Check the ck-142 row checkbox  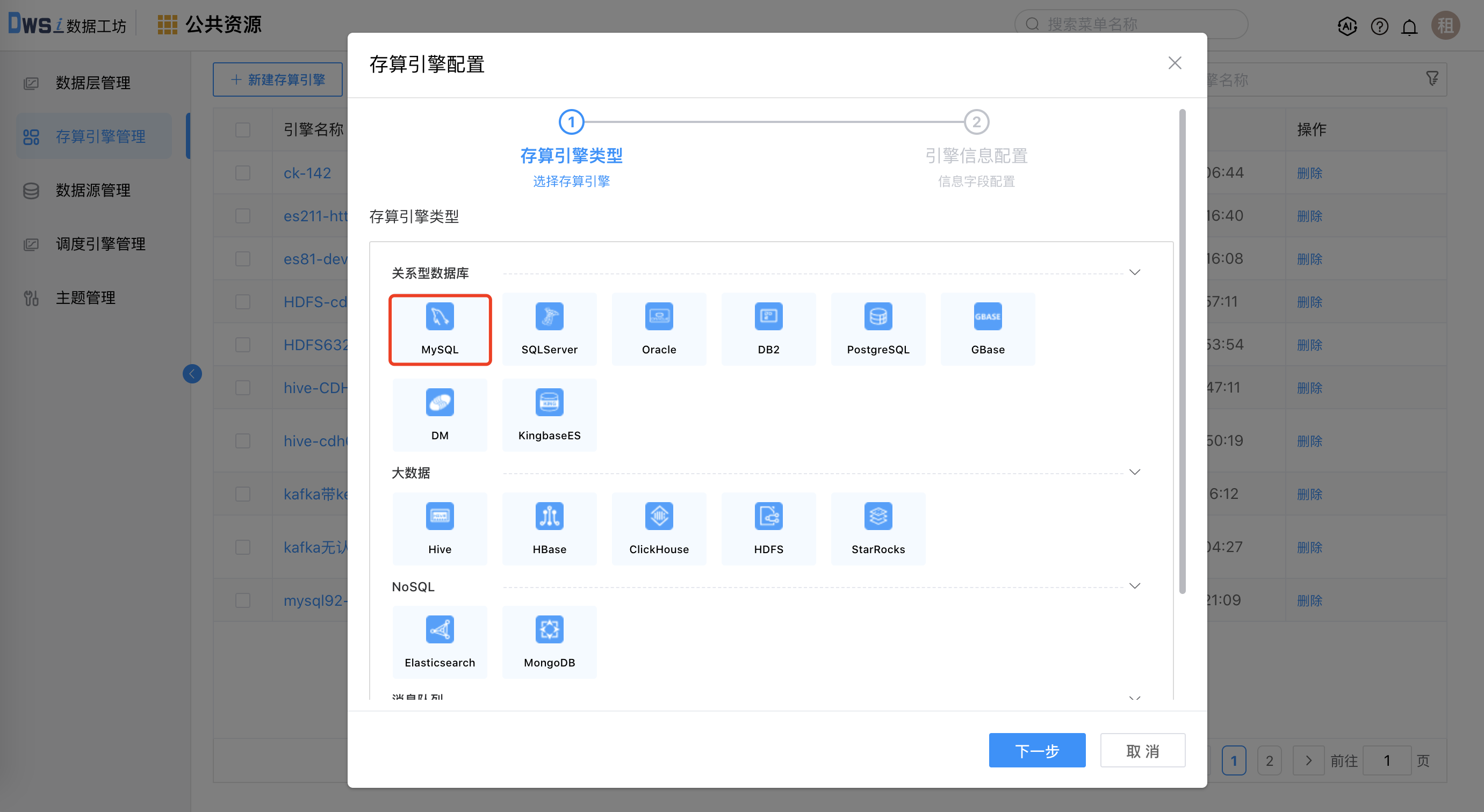click(242, 172)
